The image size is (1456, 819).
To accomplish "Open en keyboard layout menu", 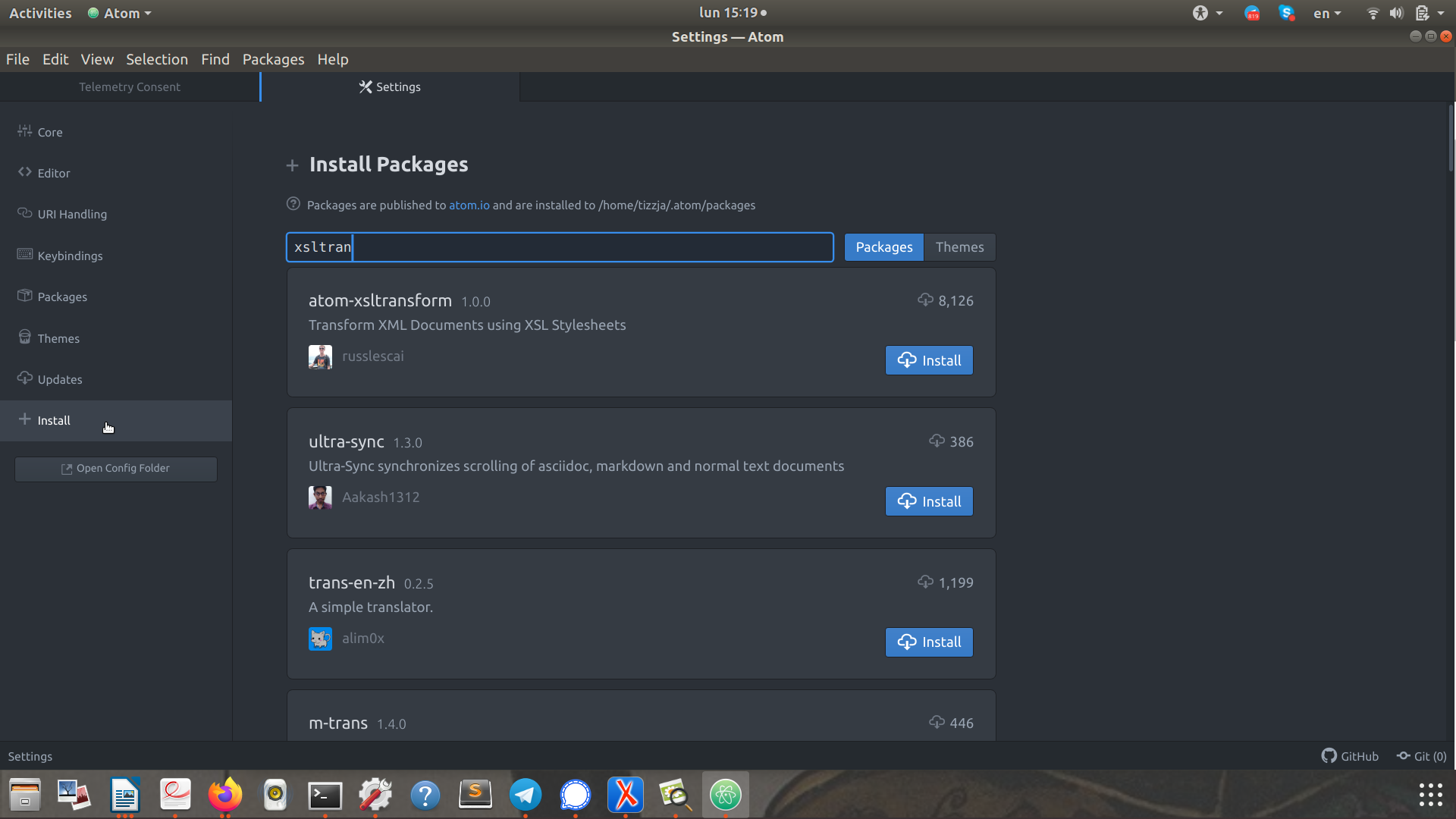I will (x=1327, y=13).
